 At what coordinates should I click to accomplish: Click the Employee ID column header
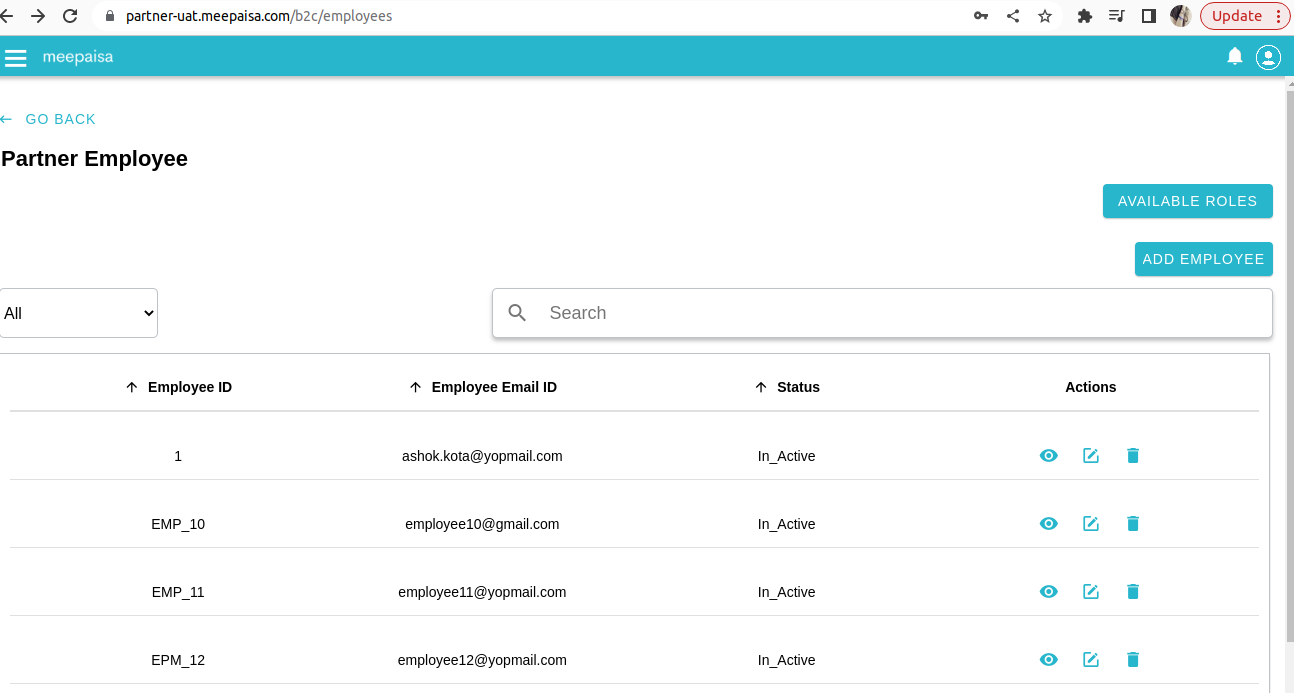pos(190,387)
